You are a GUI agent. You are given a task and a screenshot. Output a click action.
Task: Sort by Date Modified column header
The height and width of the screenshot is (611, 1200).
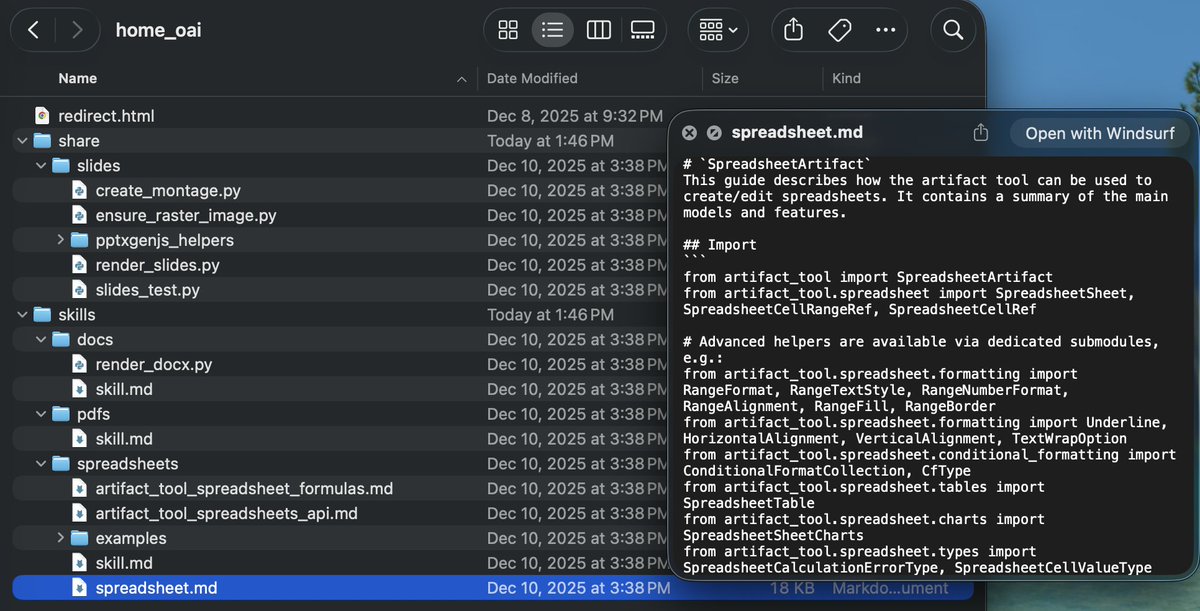point(532,78)
